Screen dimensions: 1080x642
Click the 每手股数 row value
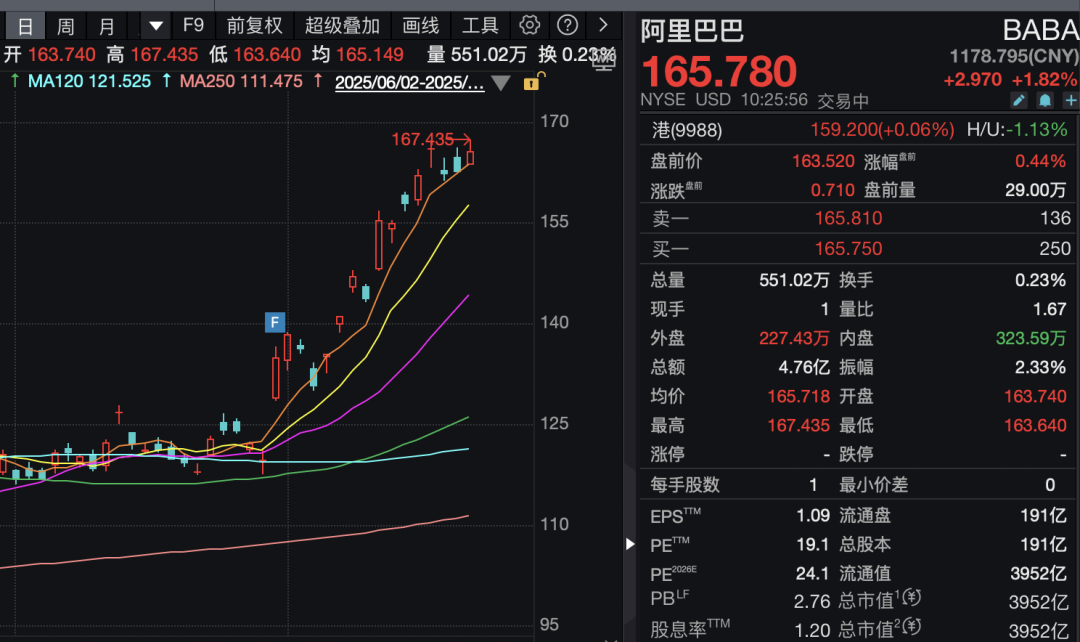tap(813, 485)
